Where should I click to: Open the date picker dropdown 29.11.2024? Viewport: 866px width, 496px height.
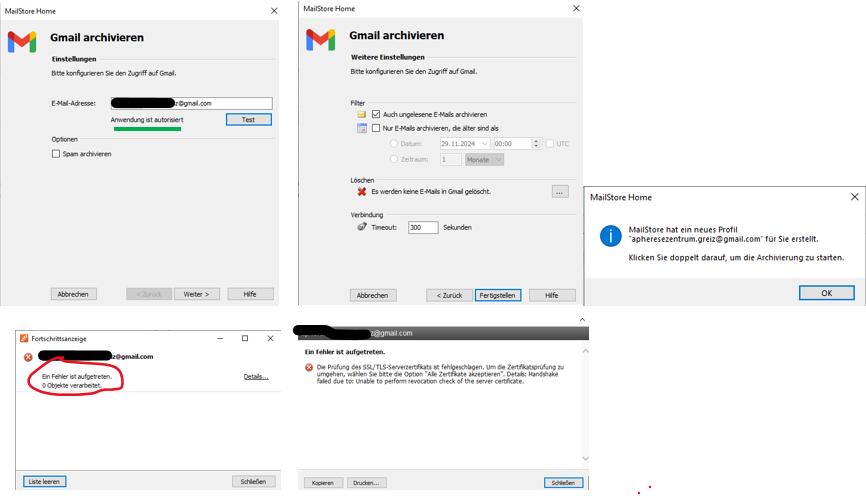tap(485, 144)
